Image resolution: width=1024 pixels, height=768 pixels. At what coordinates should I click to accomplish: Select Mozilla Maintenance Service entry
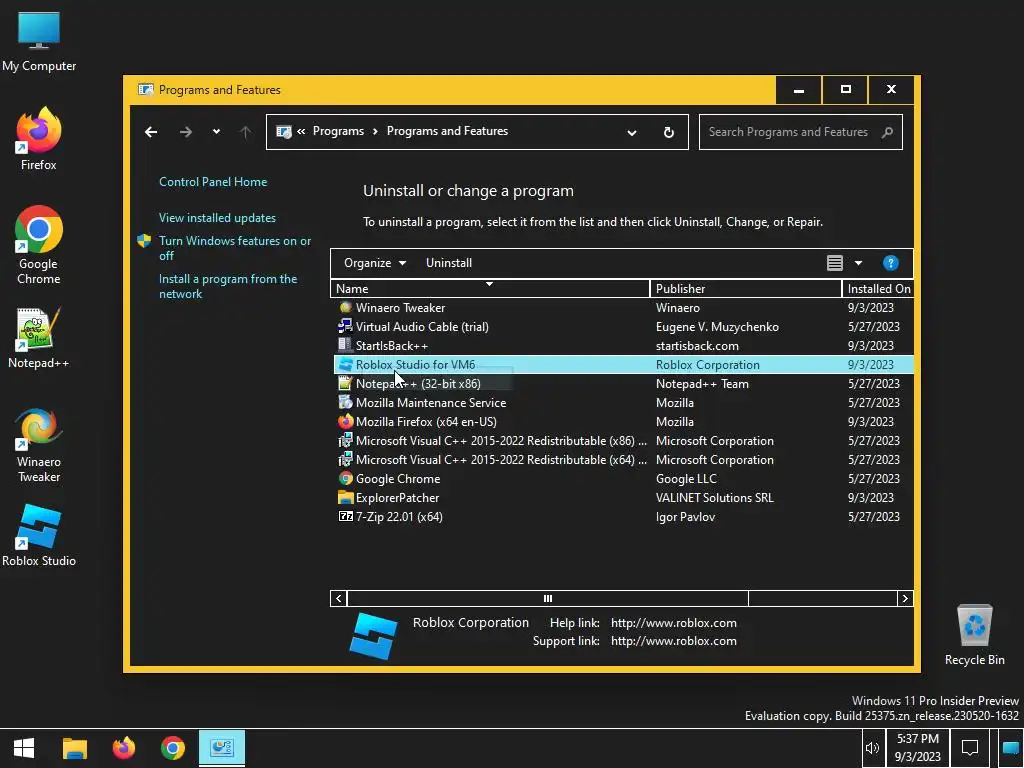point(623,402)
